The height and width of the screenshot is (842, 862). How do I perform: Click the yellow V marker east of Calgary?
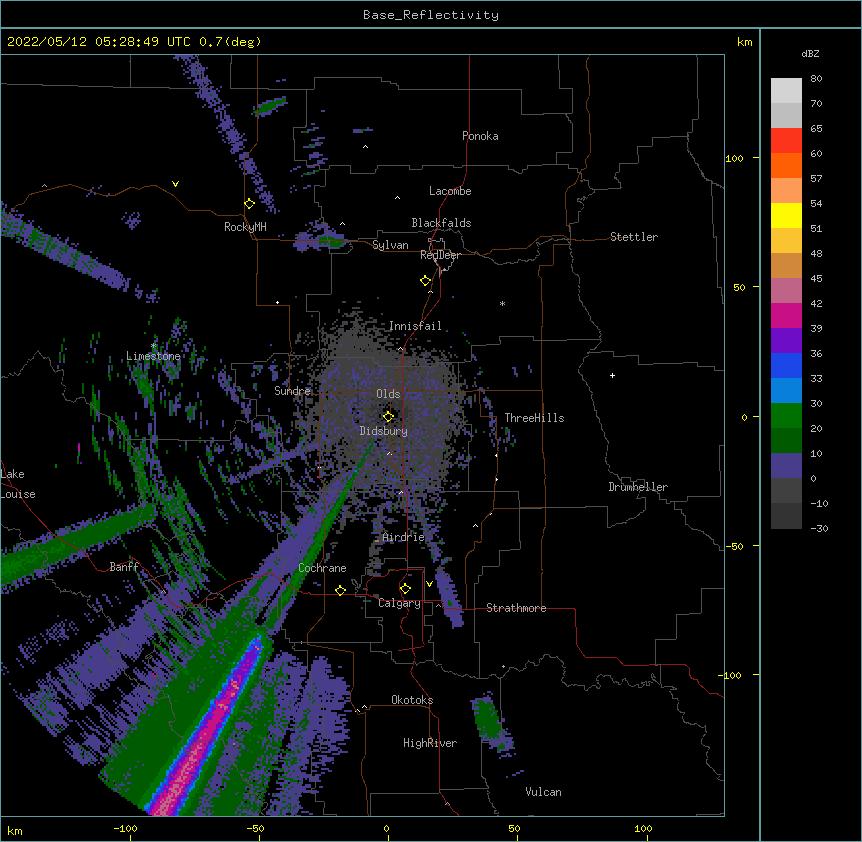point(429,584)
